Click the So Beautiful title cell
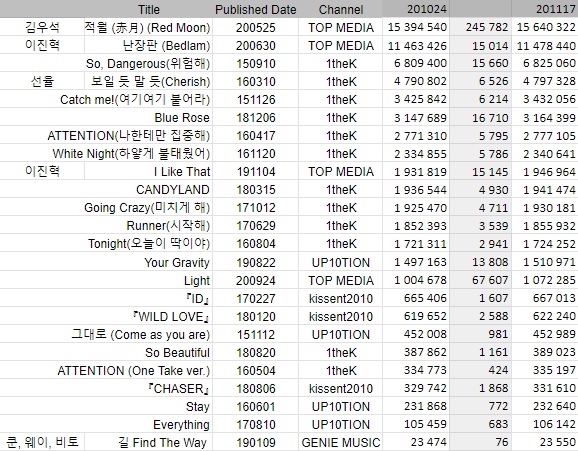 click(106, 353)
